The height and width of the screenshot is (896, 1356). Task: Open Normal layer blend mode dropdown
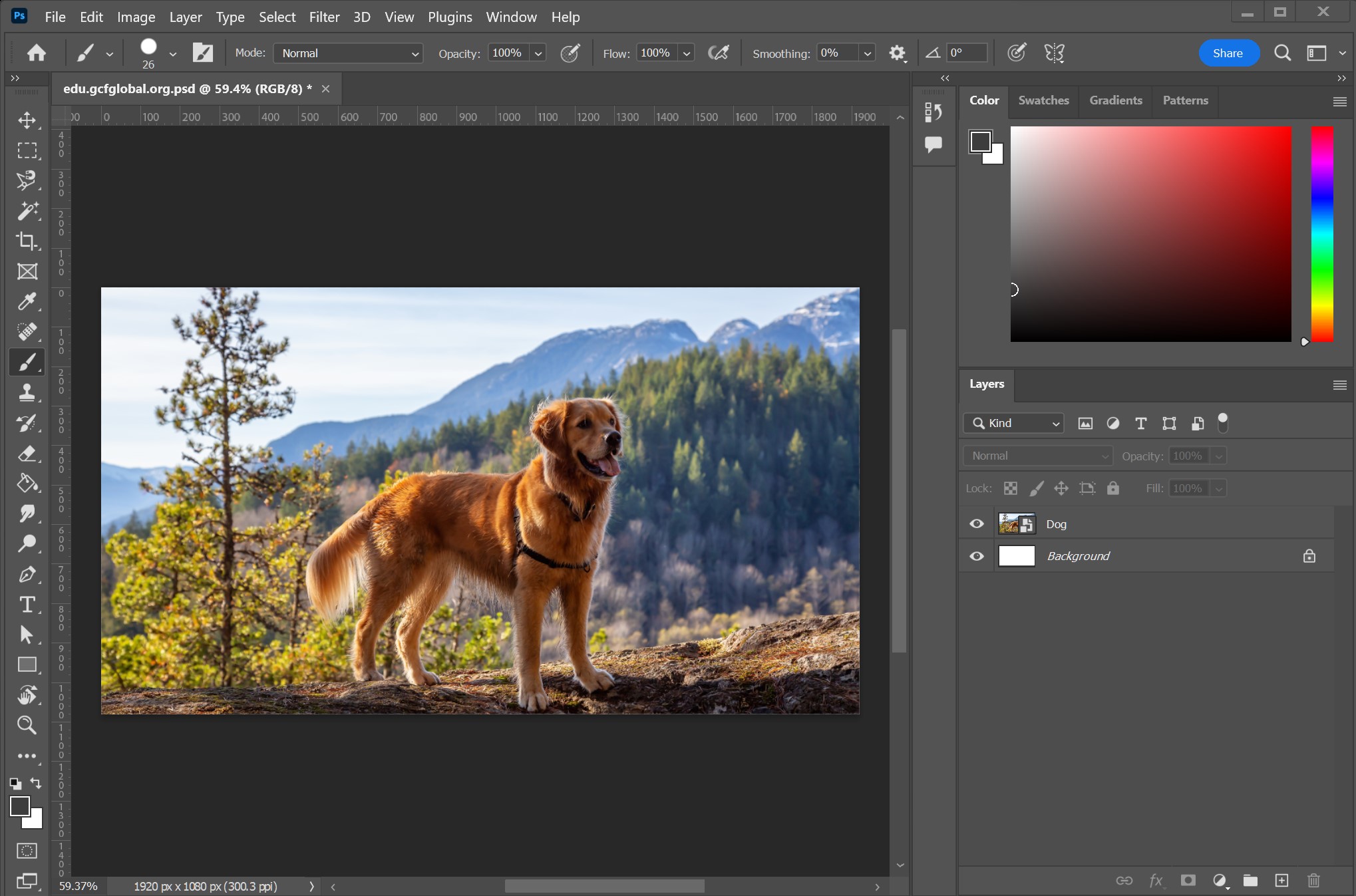[x=1035, y=455]
